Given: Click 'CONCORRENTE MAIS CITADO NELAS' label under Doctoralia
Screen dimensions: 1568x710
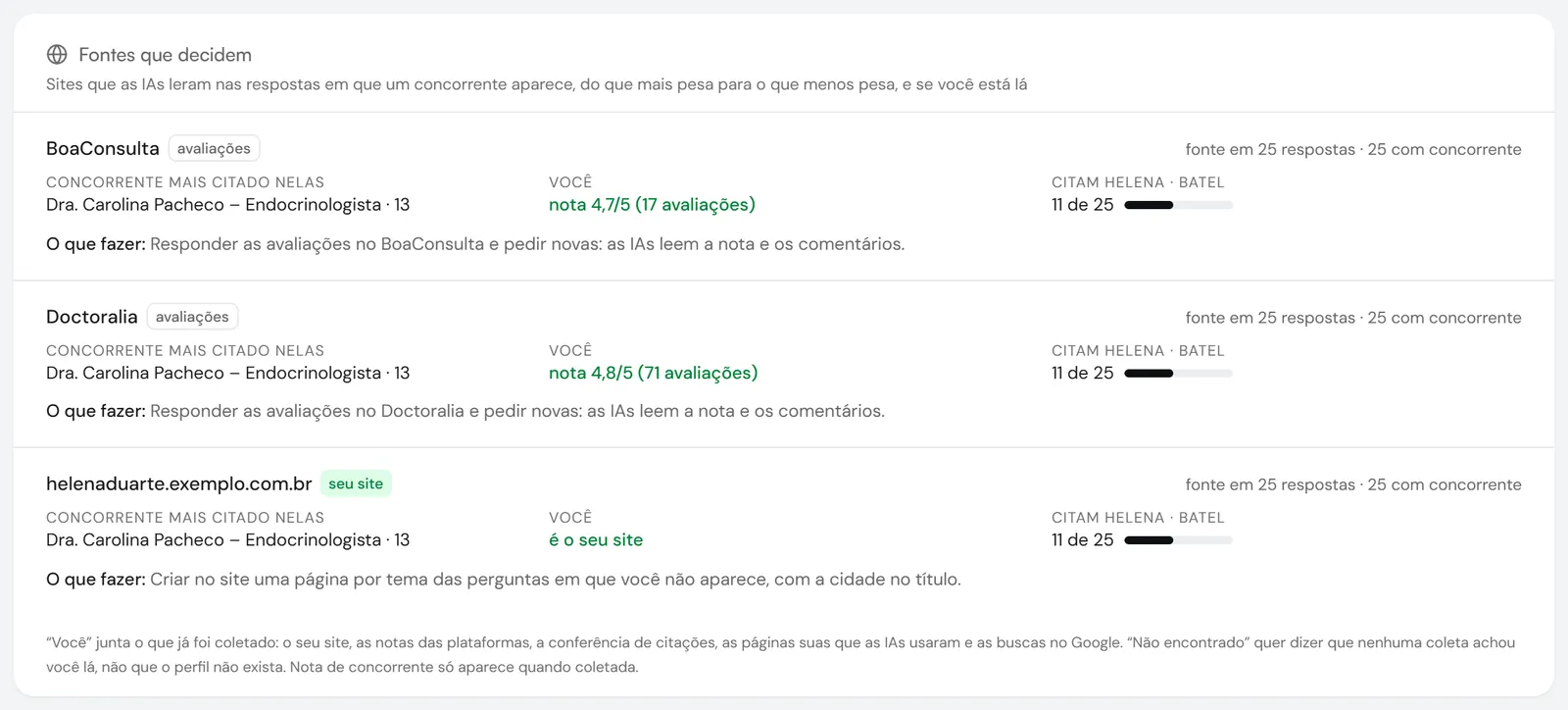Looking at the screenshot, I should pyautogui.click(x=185, y=351).
